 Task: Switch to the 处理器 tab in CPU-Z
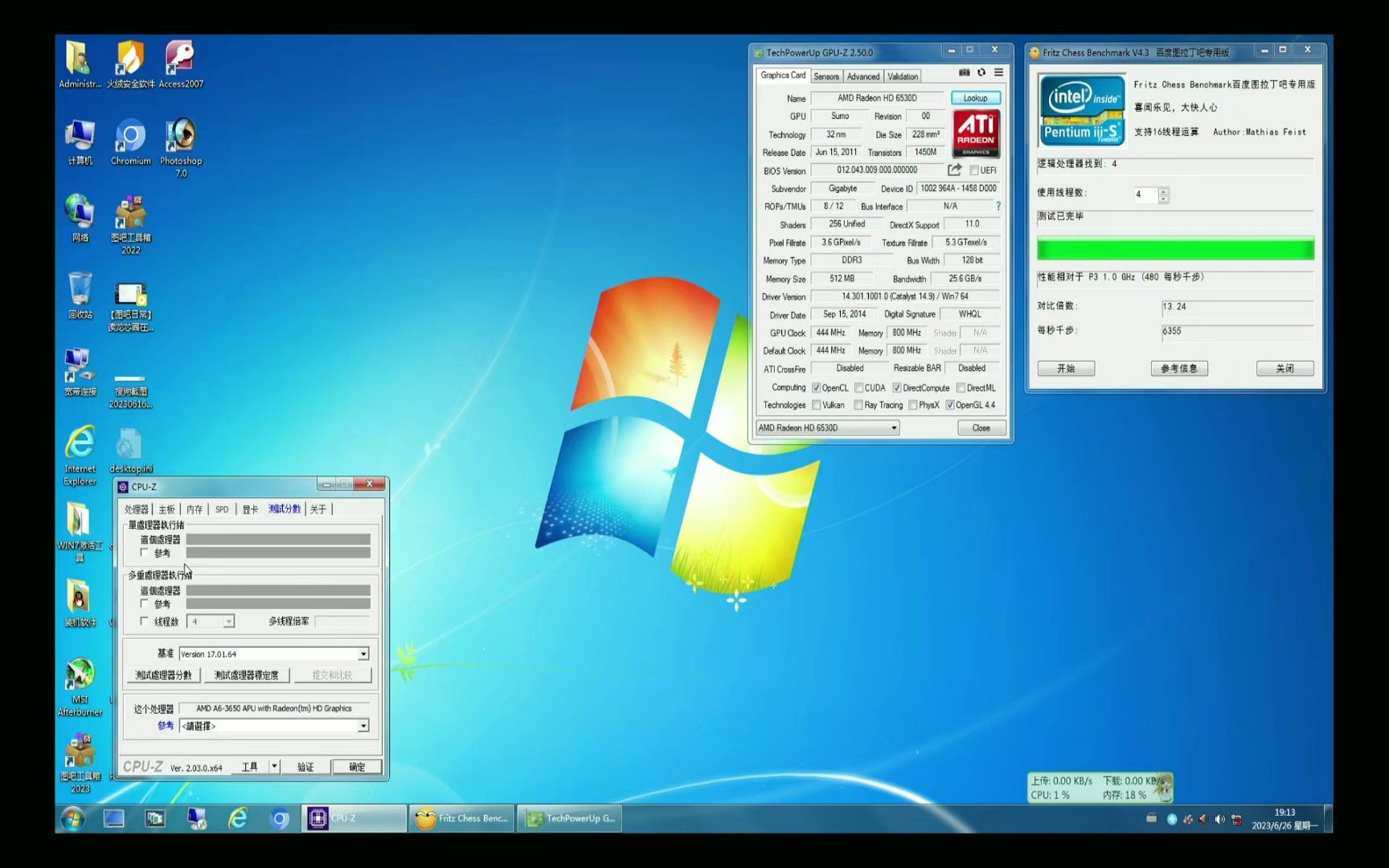tap(137, 510)
